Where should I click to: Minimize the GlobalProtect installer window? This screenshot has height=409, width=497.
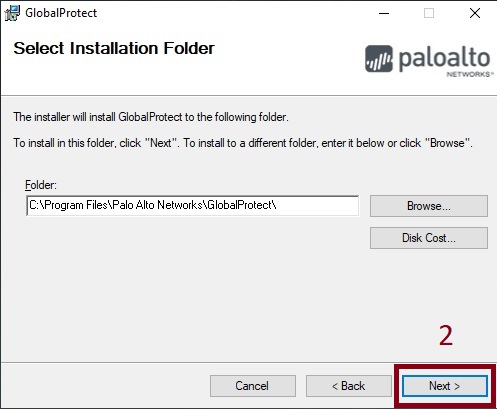point(384,13)
